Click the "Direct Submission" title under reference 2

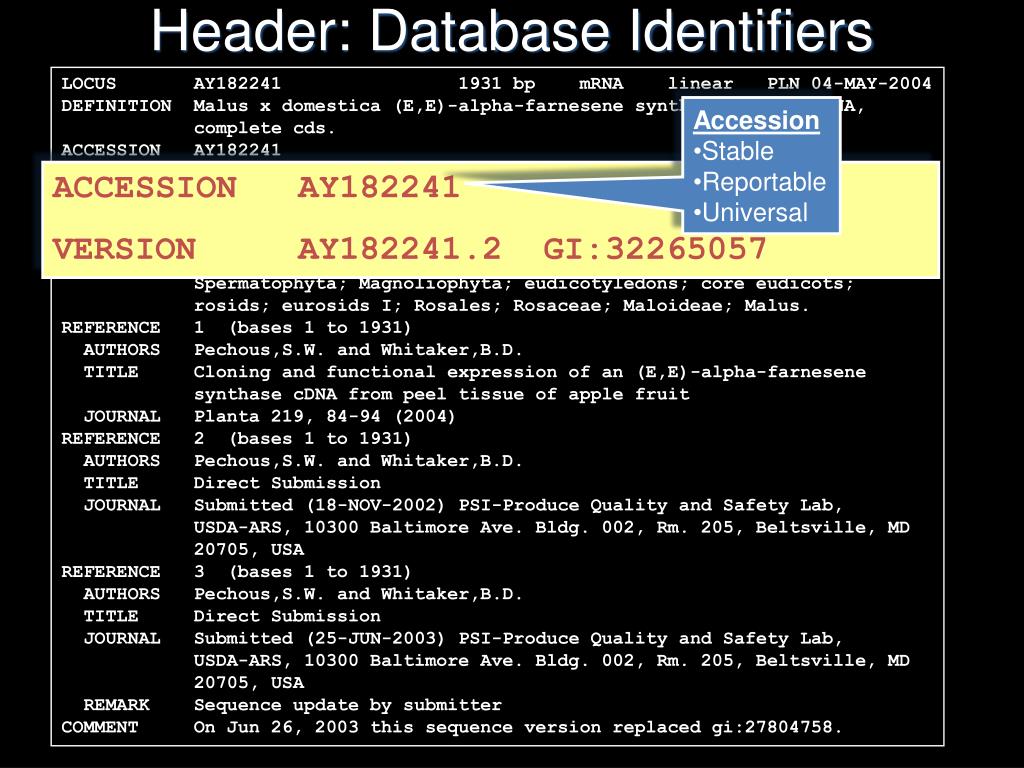pyautogui.click(x=287, y=483)
